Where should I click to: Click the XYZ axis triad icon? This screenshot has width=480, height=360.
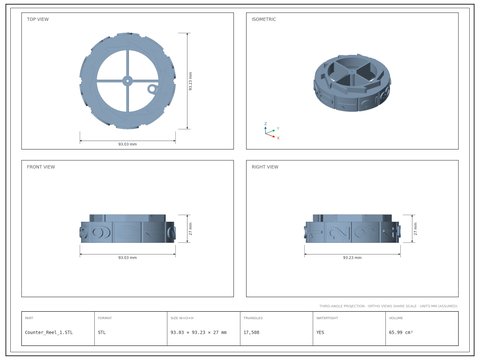pyautogui.click(x=271, y=131)
